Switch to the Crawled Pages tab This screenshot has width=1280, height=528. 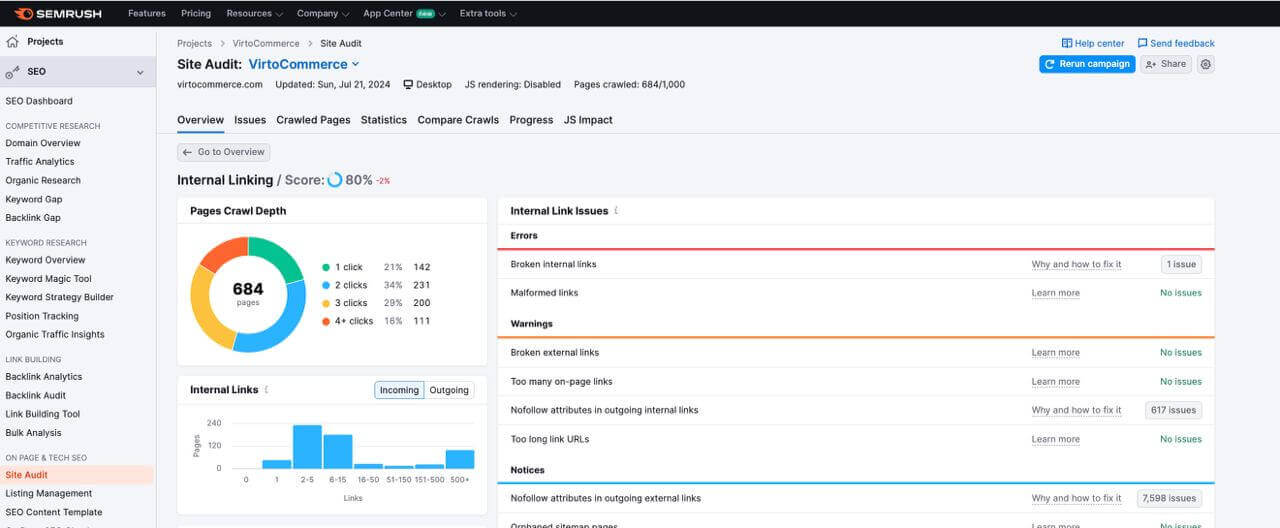(313, 120)
